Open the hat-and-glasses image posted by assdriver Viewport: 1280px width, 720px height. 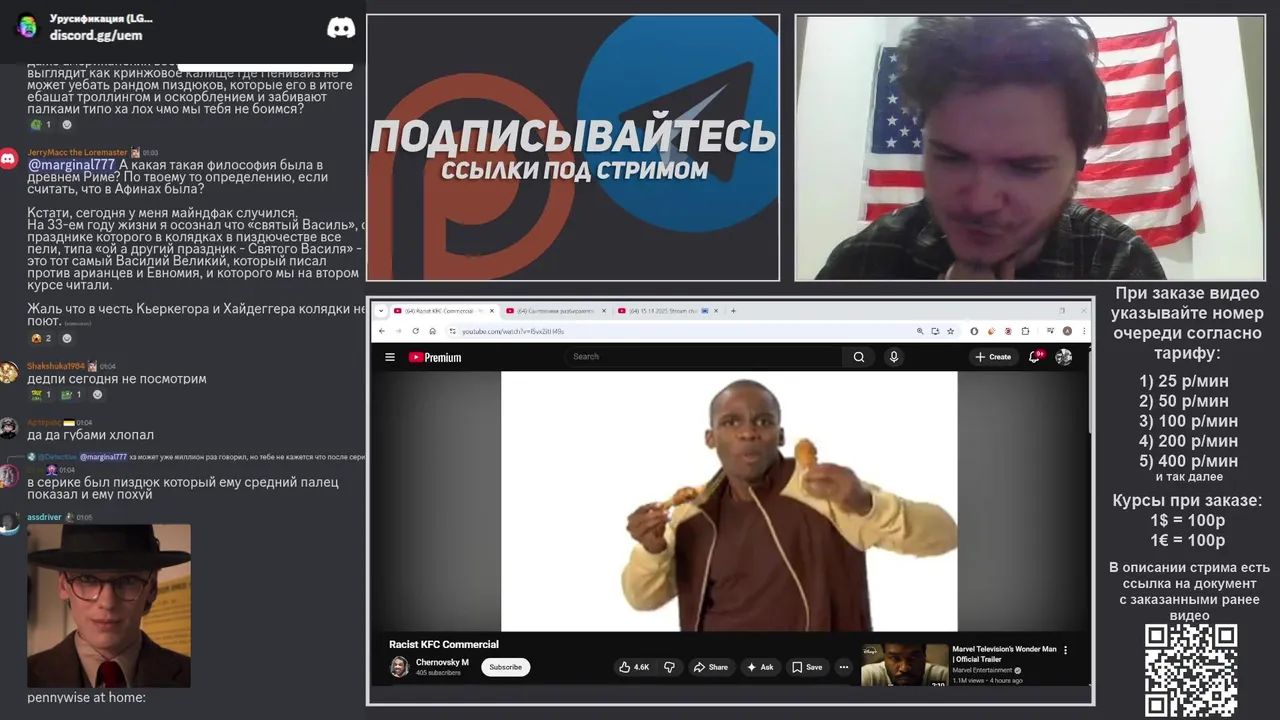pos(109,605)
